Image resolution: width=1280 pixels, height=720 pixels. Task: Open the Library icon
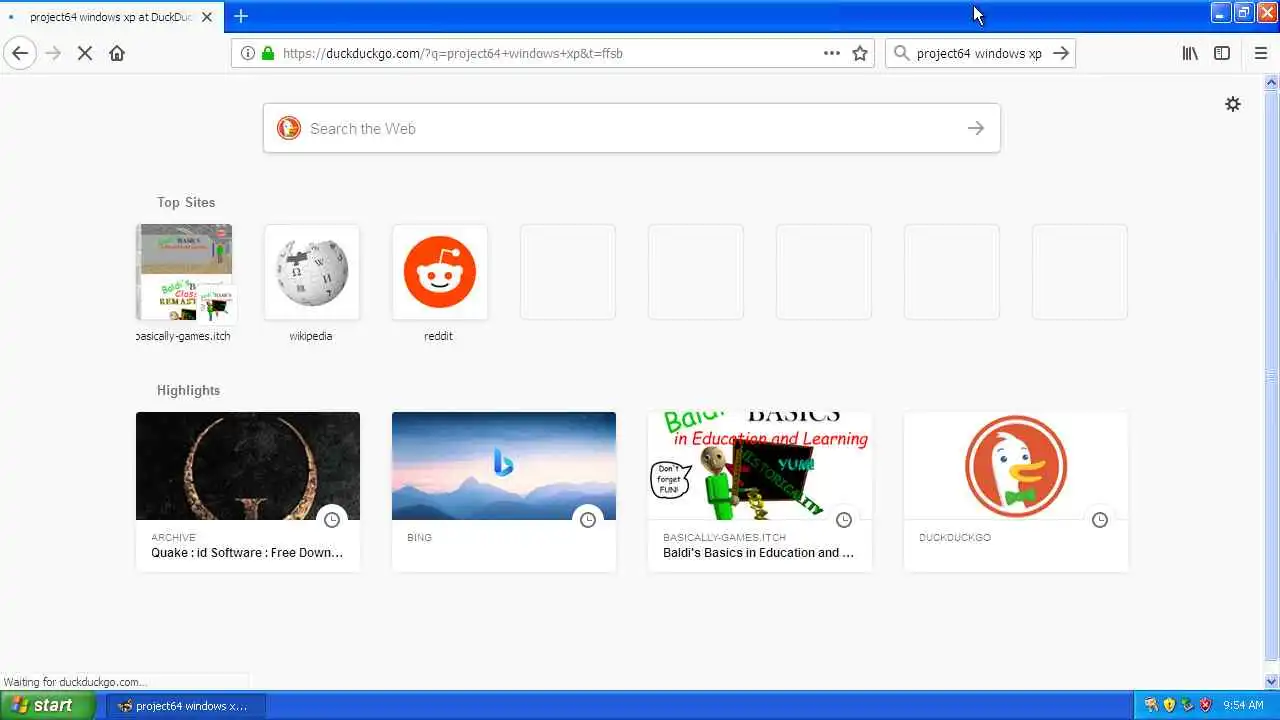tap(1190, 53)
